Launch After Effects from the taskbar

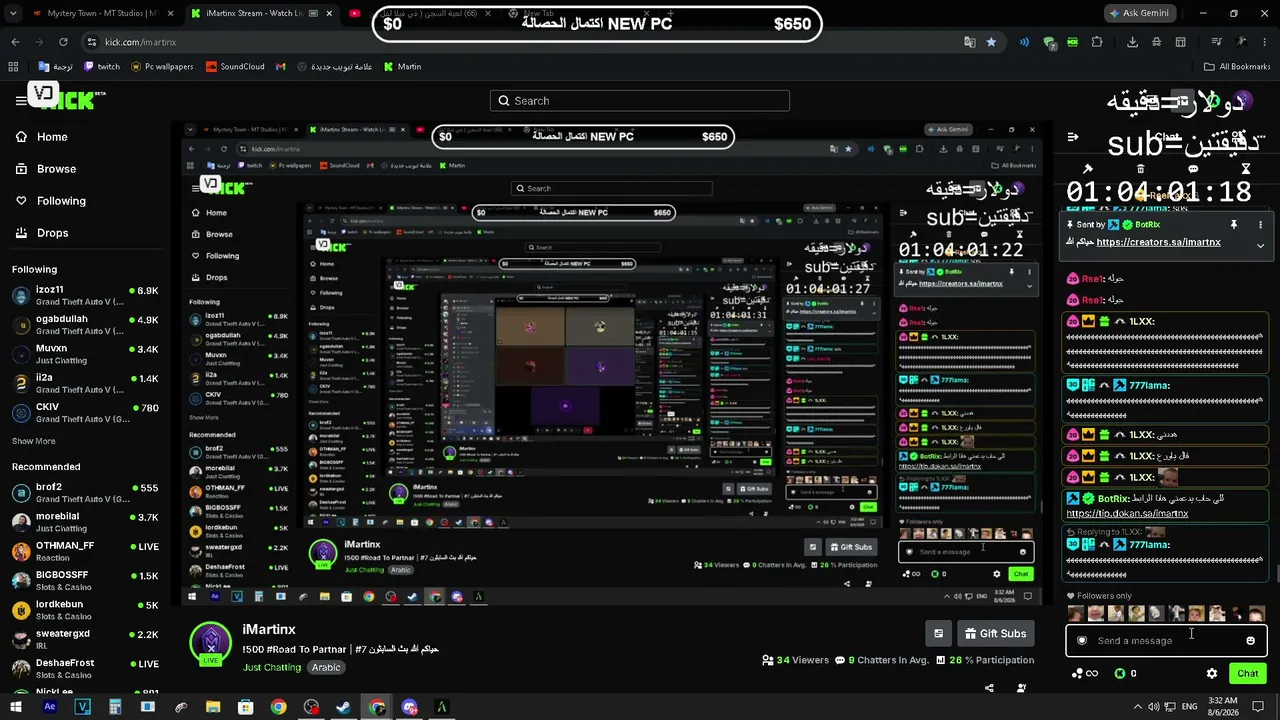(x=50, y=707)
